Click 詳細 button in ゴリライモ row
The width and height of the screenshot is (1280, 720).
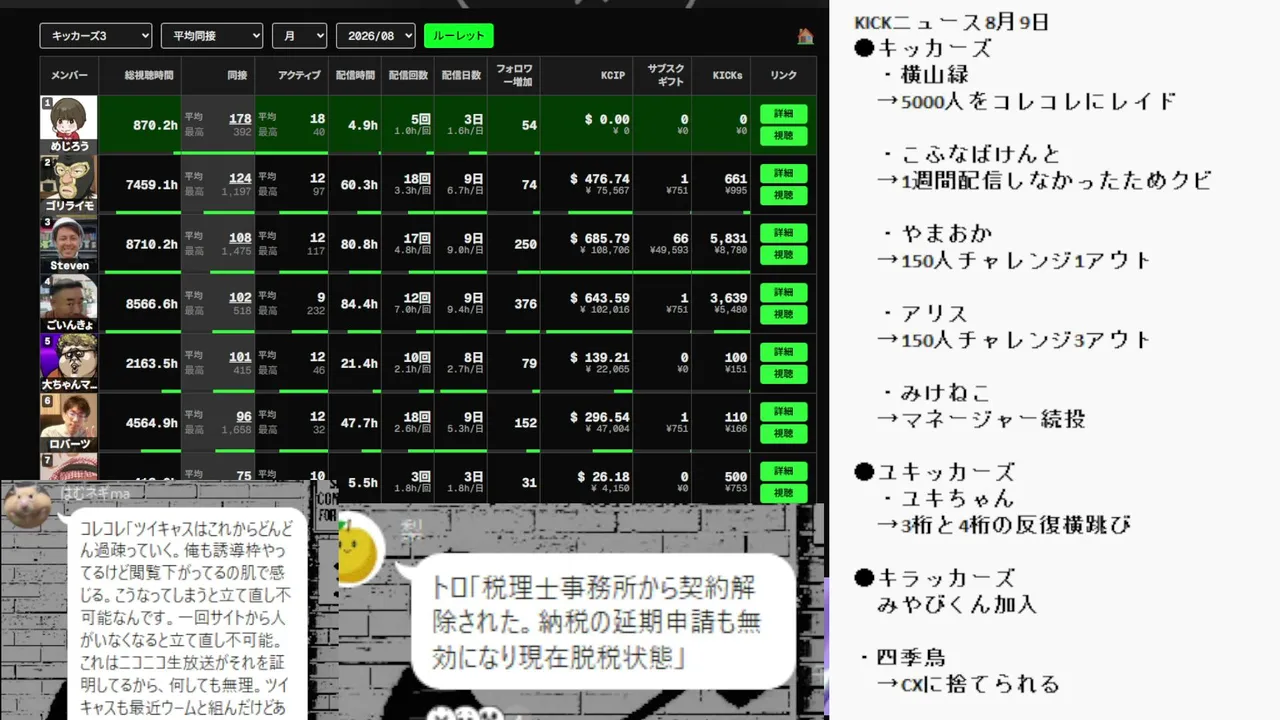(x=783, y=173)
